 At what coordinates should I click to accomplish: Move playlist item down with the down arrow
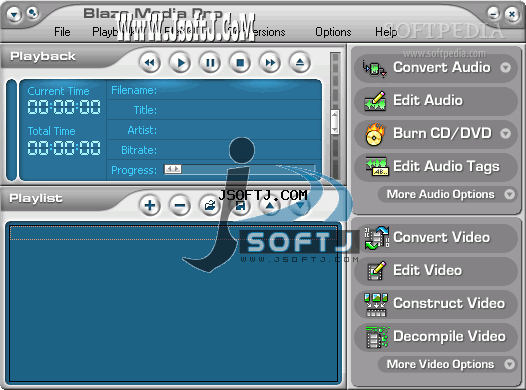(x=300, y=205)
